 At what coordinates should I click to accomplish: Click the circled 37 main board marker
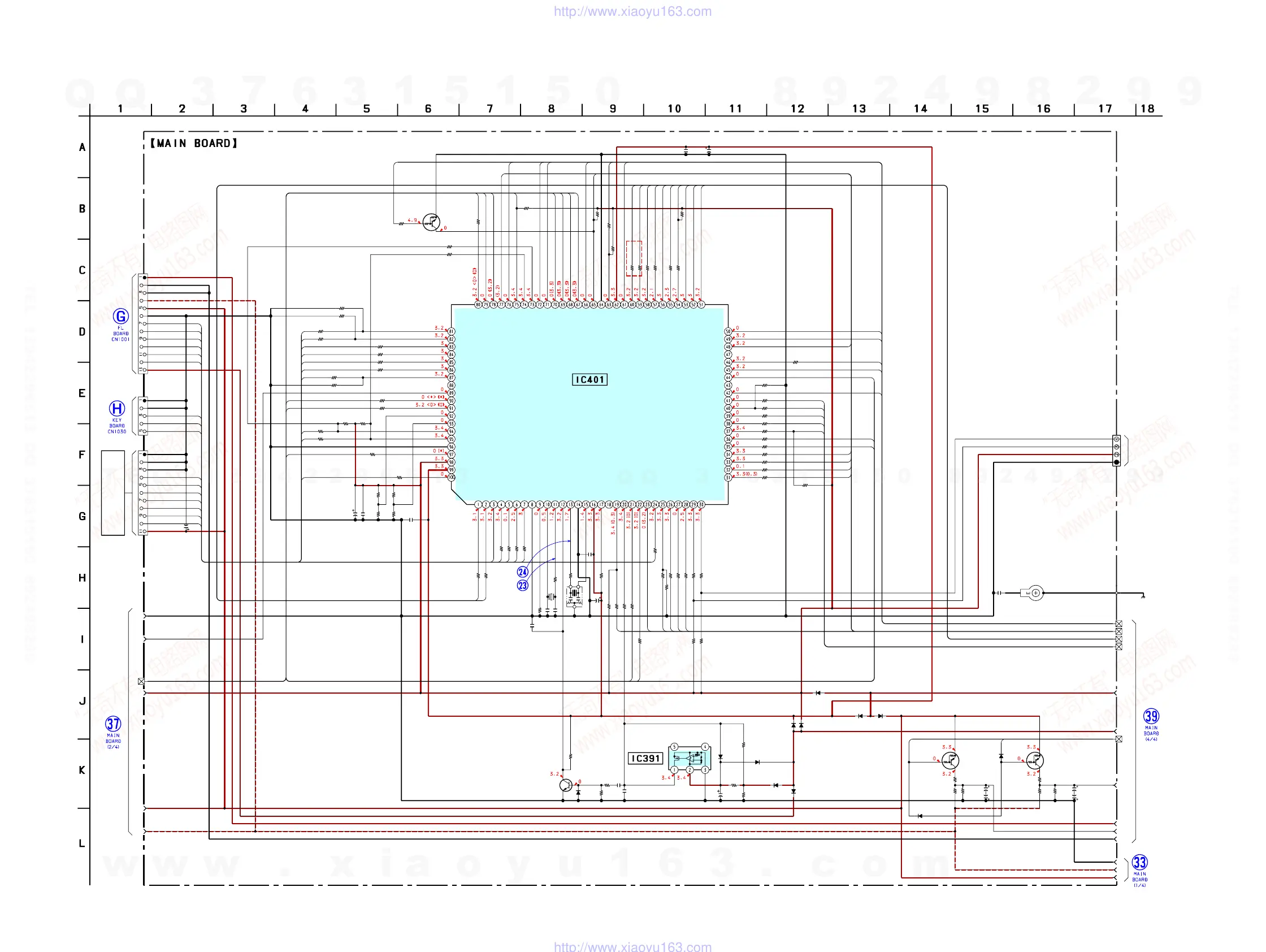[x=114, y=724]
